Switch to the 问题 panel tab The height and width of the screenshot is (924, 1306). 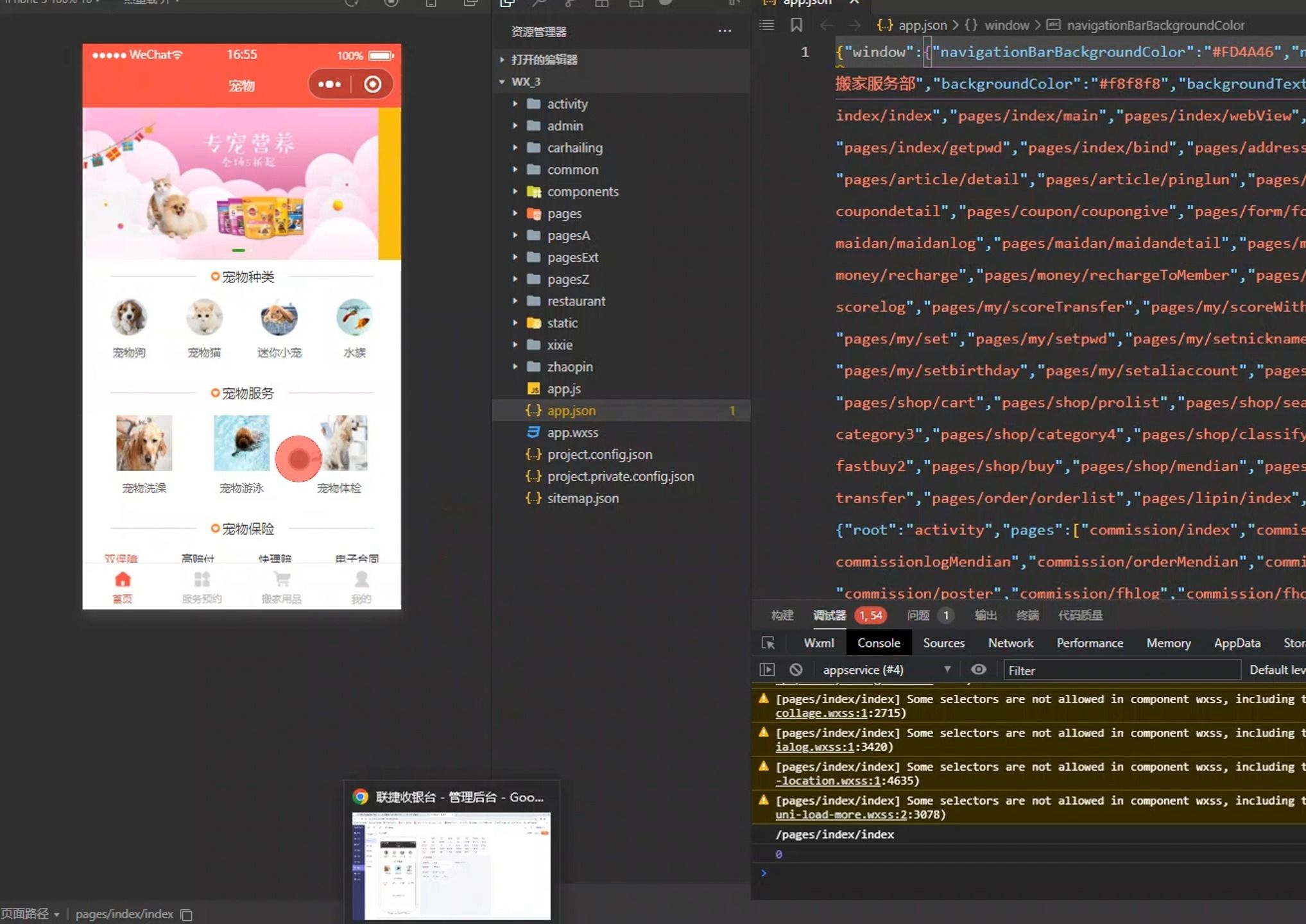pyautogui.click(x=918, y=615)
